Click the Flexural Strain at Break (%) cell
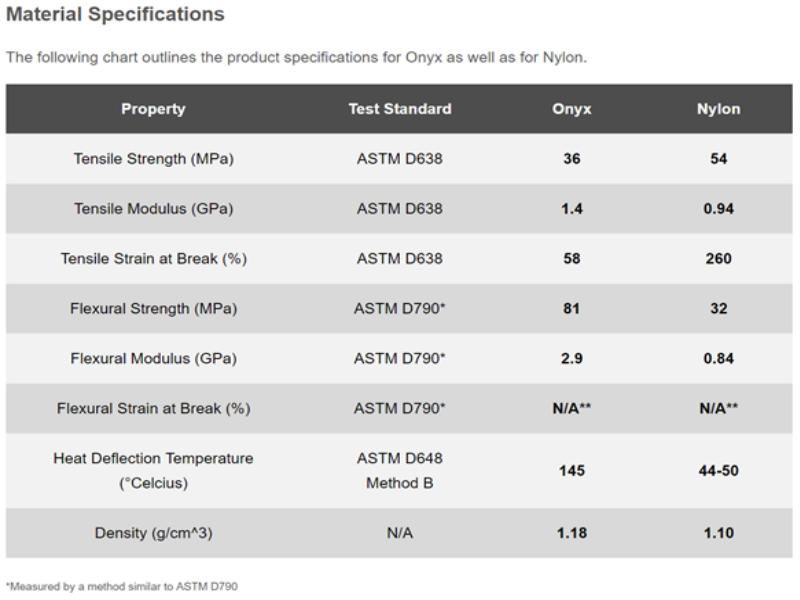This screenshot has width=800, height=600. pyautogui.click(x=153, y=408)
